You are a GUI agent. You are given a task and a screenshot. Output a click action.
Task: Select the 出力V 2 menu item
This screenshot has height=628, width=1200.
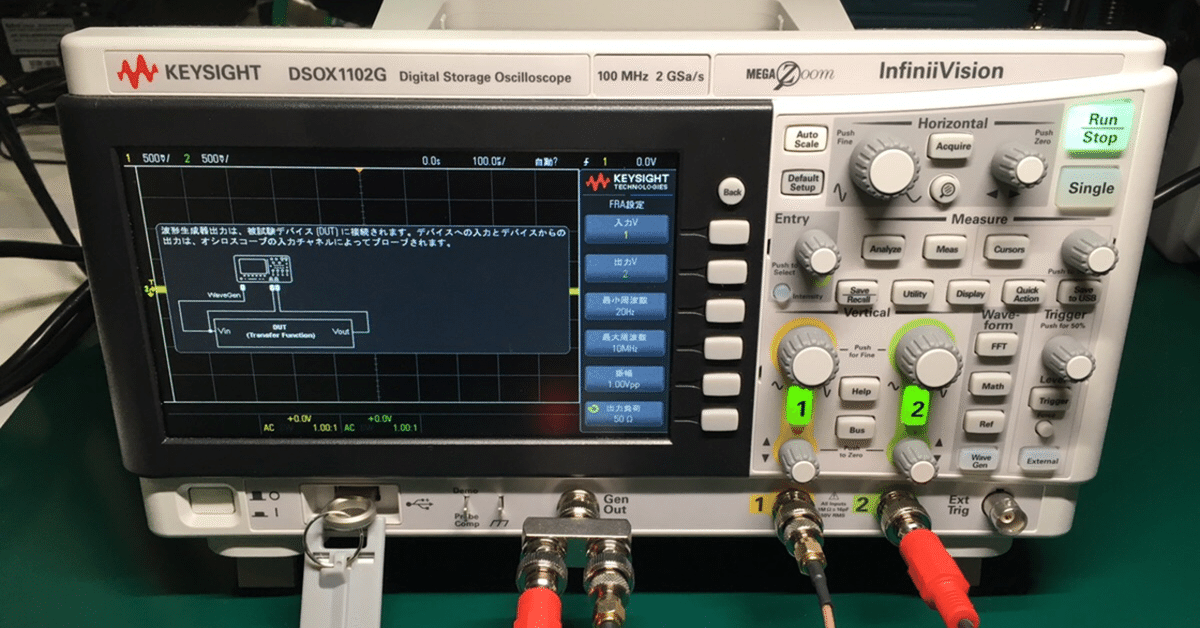[x=626, y=266]
